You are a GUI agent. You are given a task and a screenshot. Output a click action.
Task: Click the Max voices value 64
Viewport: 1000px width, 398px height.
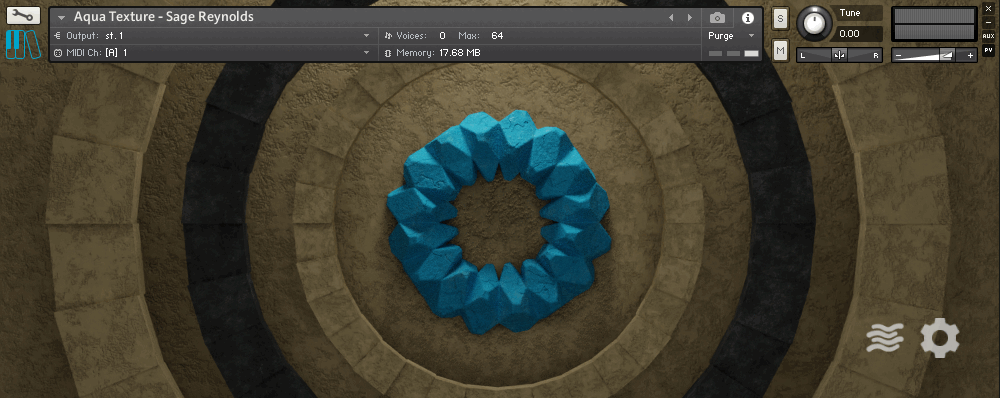click(x=497, y=36)
